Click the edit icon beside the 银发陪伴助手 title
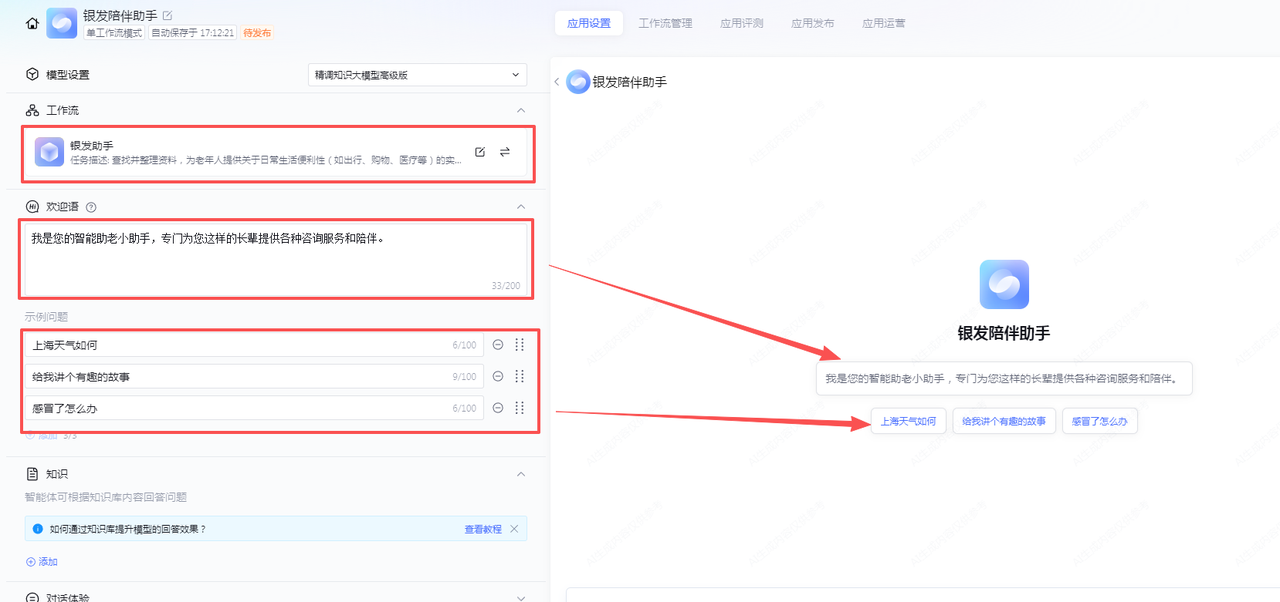Image resolution: width=1280 pixels, height=602 pixels. coord(167,15)
